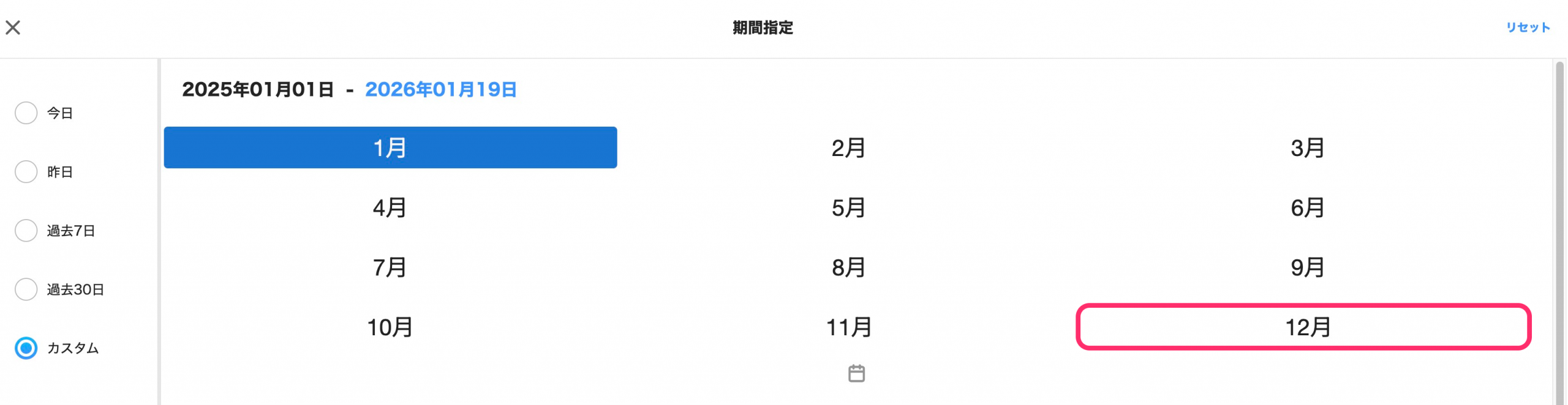Select the start date 2025年01月01日
Screen dimensions: 1568x405
pyautogui.click(x=258, y=90)
